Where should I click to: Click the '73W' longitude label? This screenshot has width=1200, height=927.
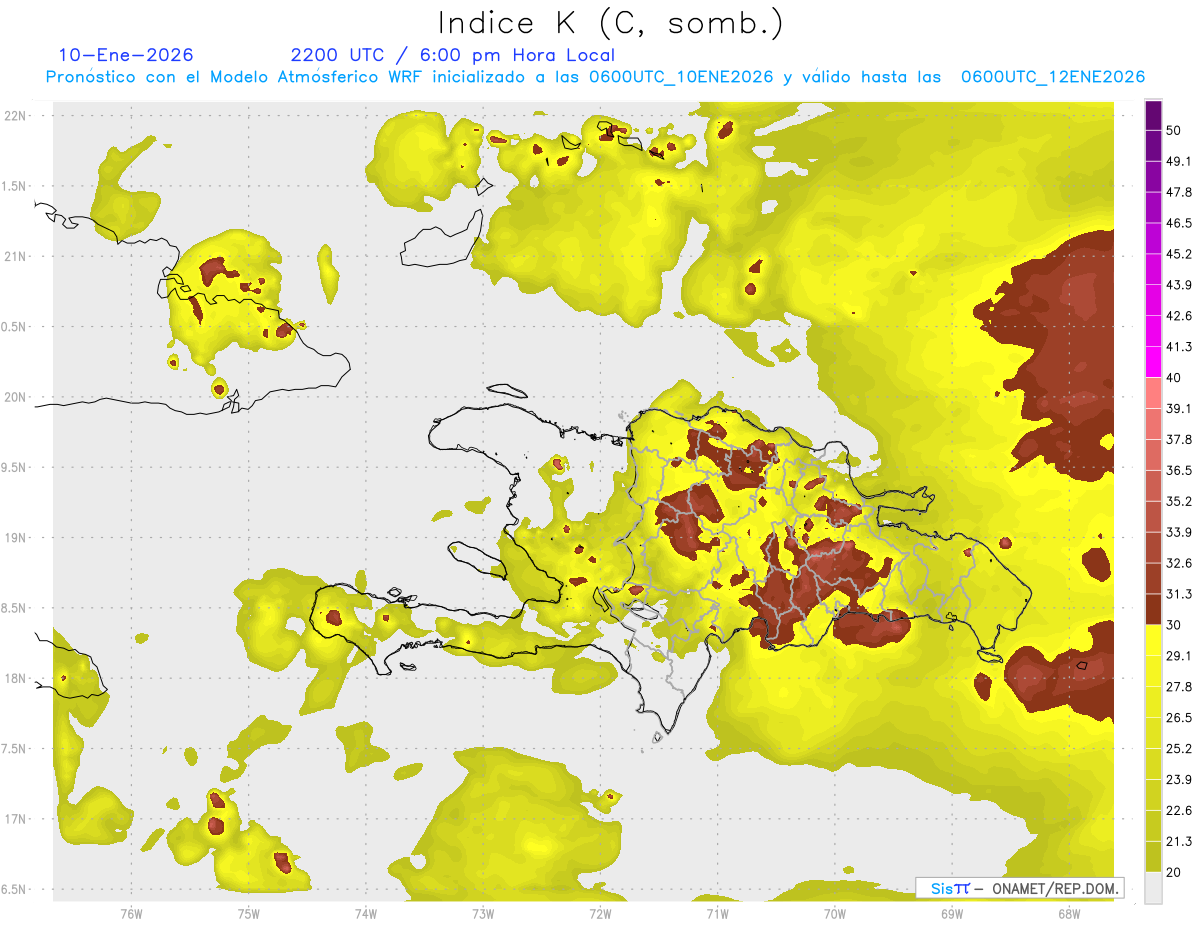coord(483,913)
